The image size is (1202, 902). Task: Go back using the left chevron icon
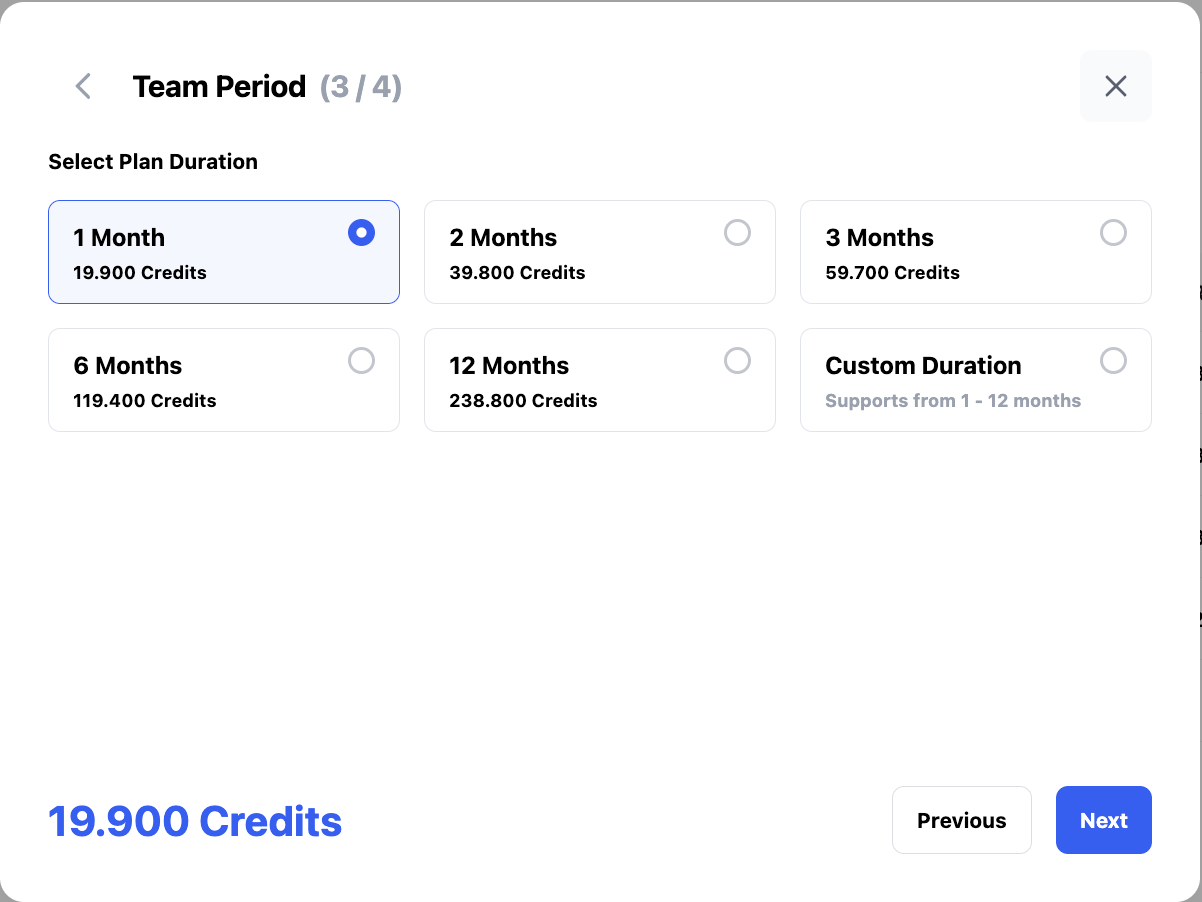[83, 86]
